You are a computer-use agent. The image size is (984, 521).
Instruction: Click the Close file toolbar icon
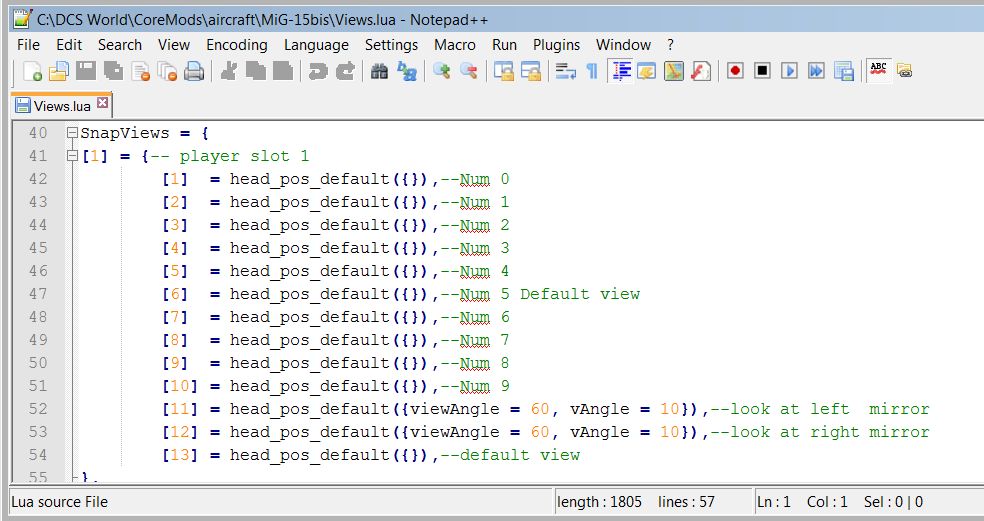141,71
